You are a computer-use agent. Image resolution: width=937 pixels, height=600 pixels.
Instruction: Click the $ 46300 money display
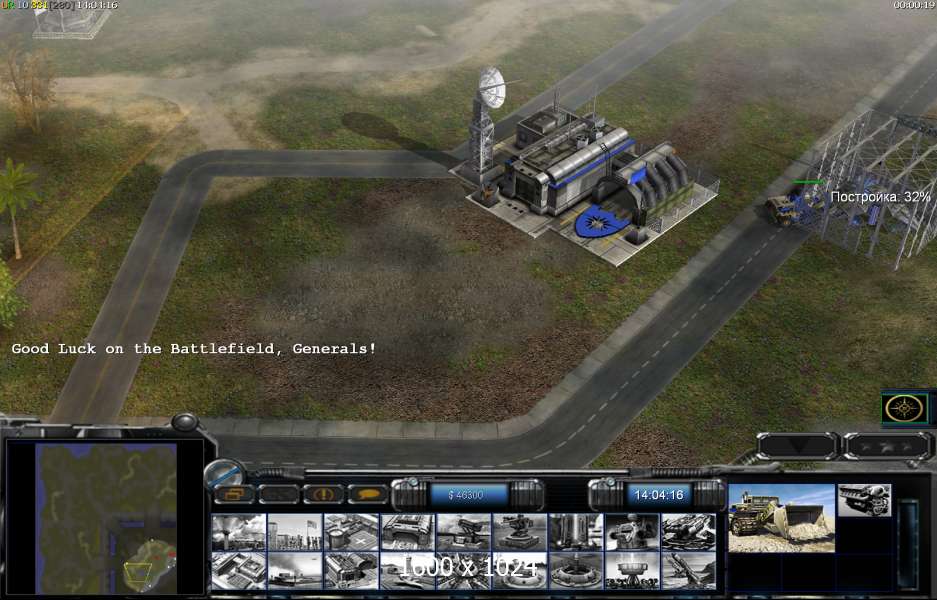click(x=468, y=495)
